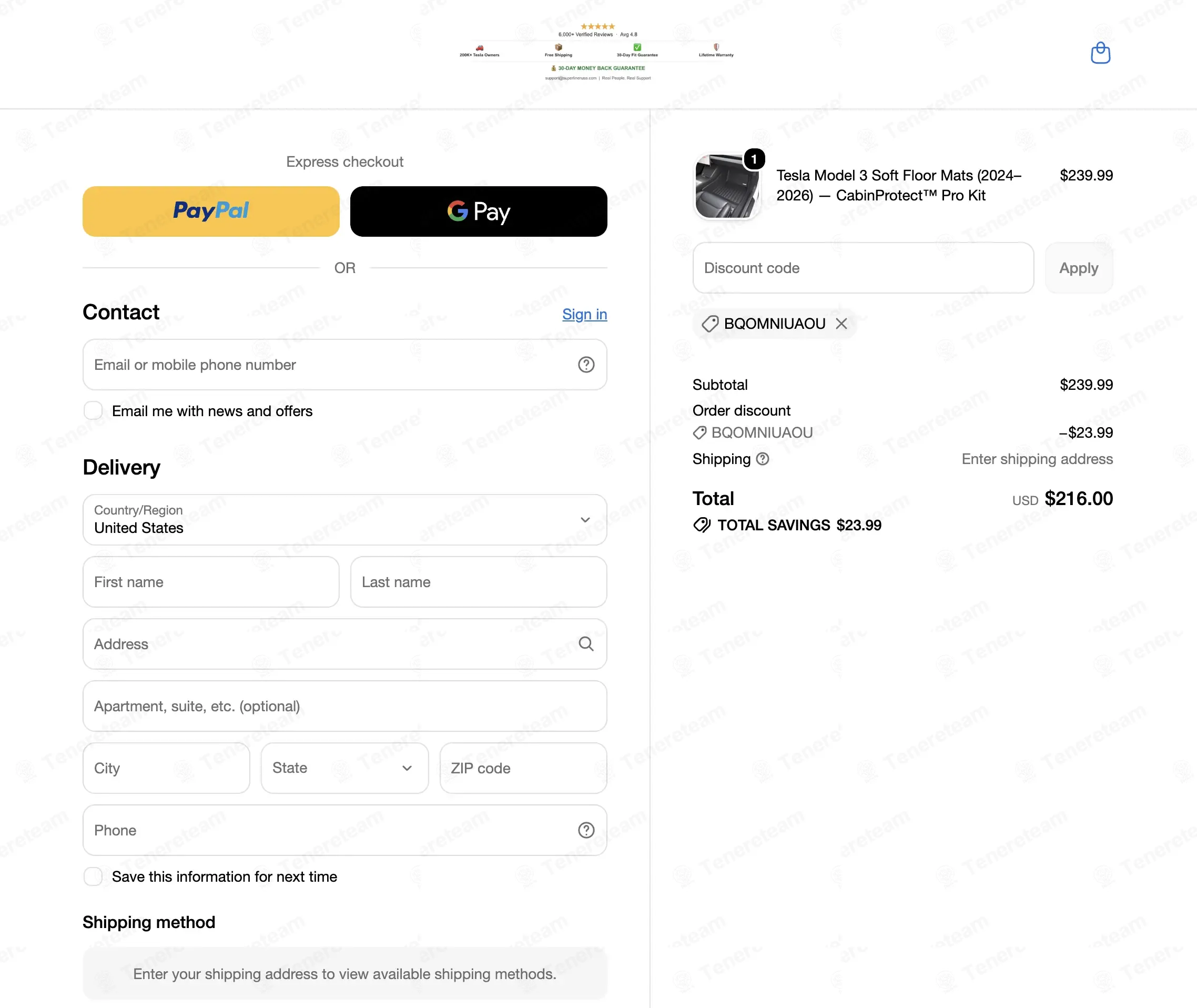The image size is (1197, 1008).
Task: Click the 200K+ Tesla Owners car icon
Action: point(480,48)
